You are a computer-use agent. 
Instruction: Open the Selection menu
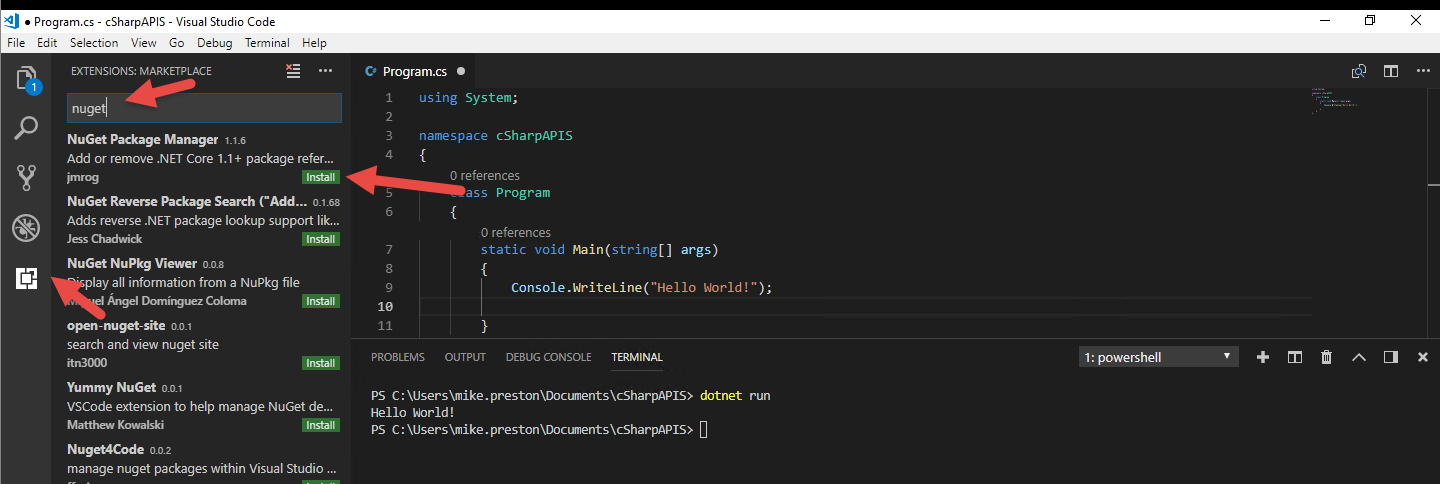(x=94, y=43)
